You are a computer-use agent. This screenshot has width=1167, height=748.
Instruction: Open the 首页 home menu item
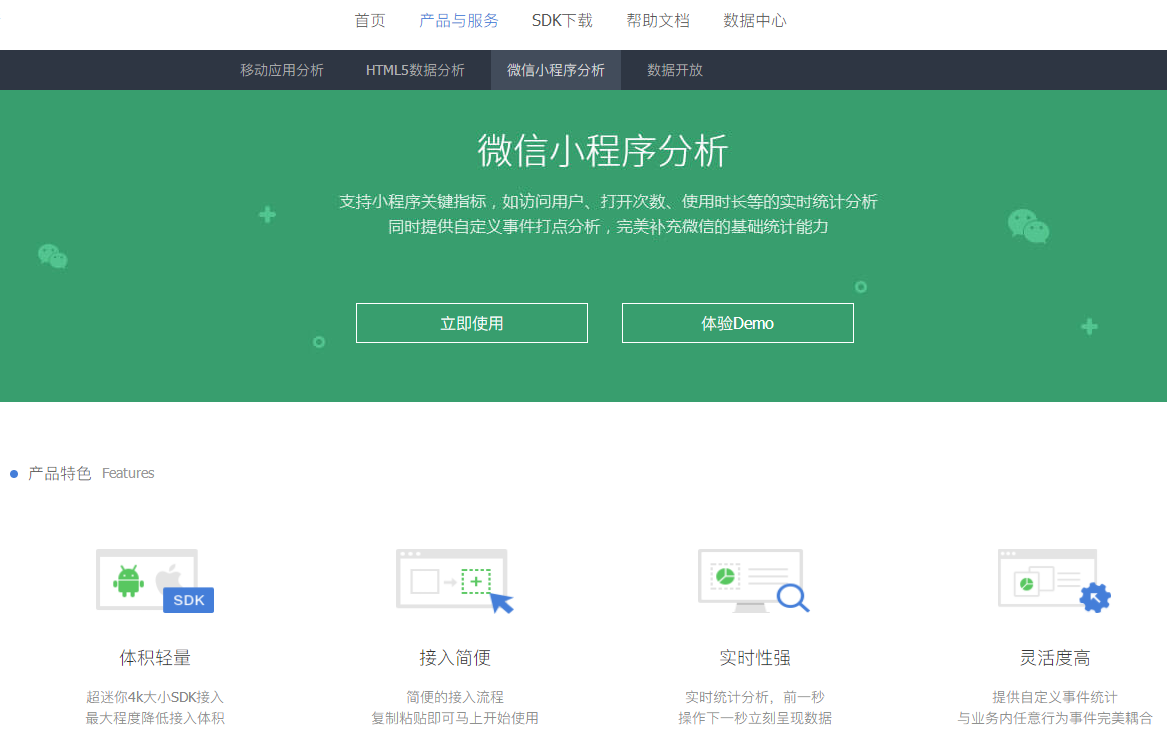tap(370, 21)
